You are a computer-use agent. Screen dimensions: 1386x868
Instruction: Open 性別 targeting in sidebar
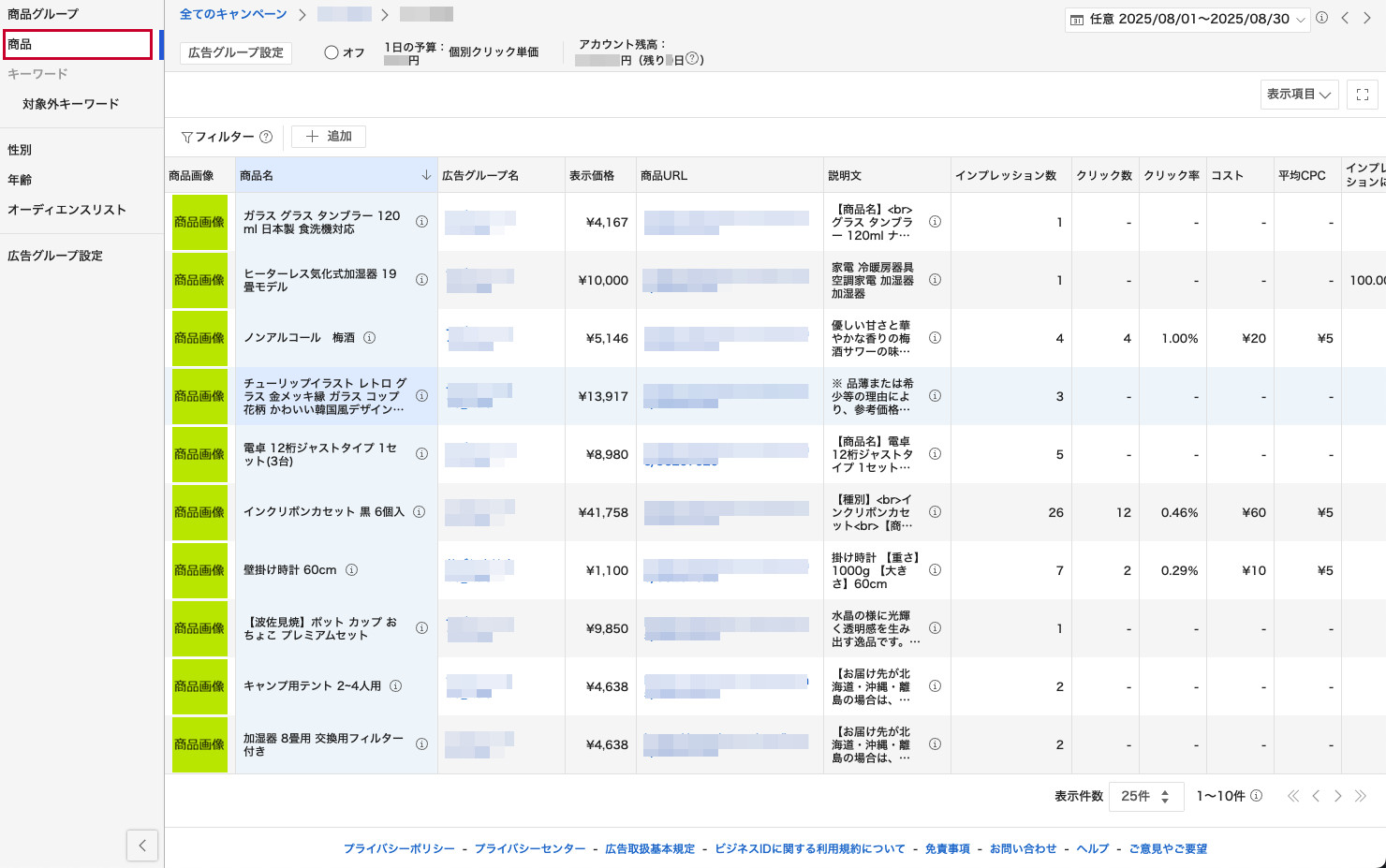(x=20, y=150)
